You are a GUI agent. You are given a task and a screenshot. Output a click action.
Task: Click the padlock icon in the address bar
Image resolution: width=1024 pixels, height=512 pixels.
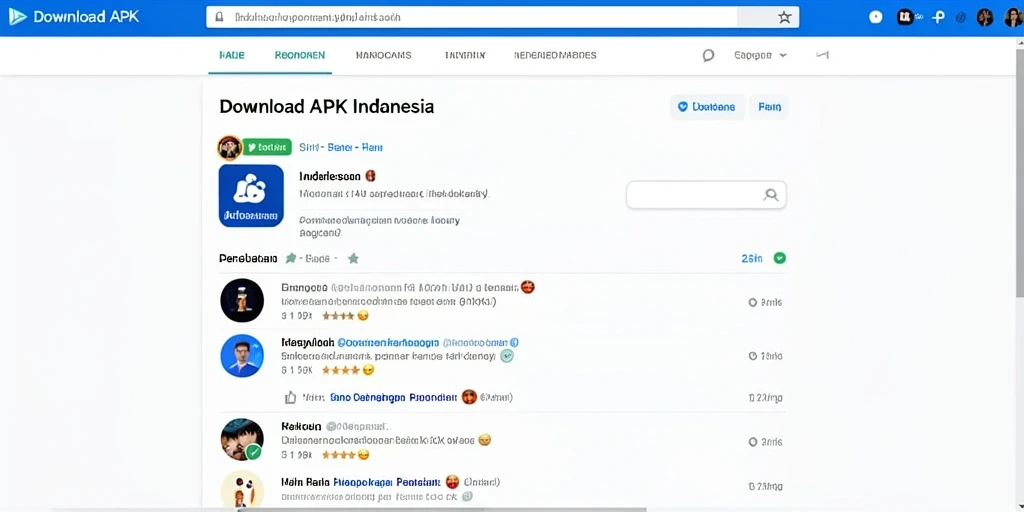pyautogui.click(x=219, y=17)
